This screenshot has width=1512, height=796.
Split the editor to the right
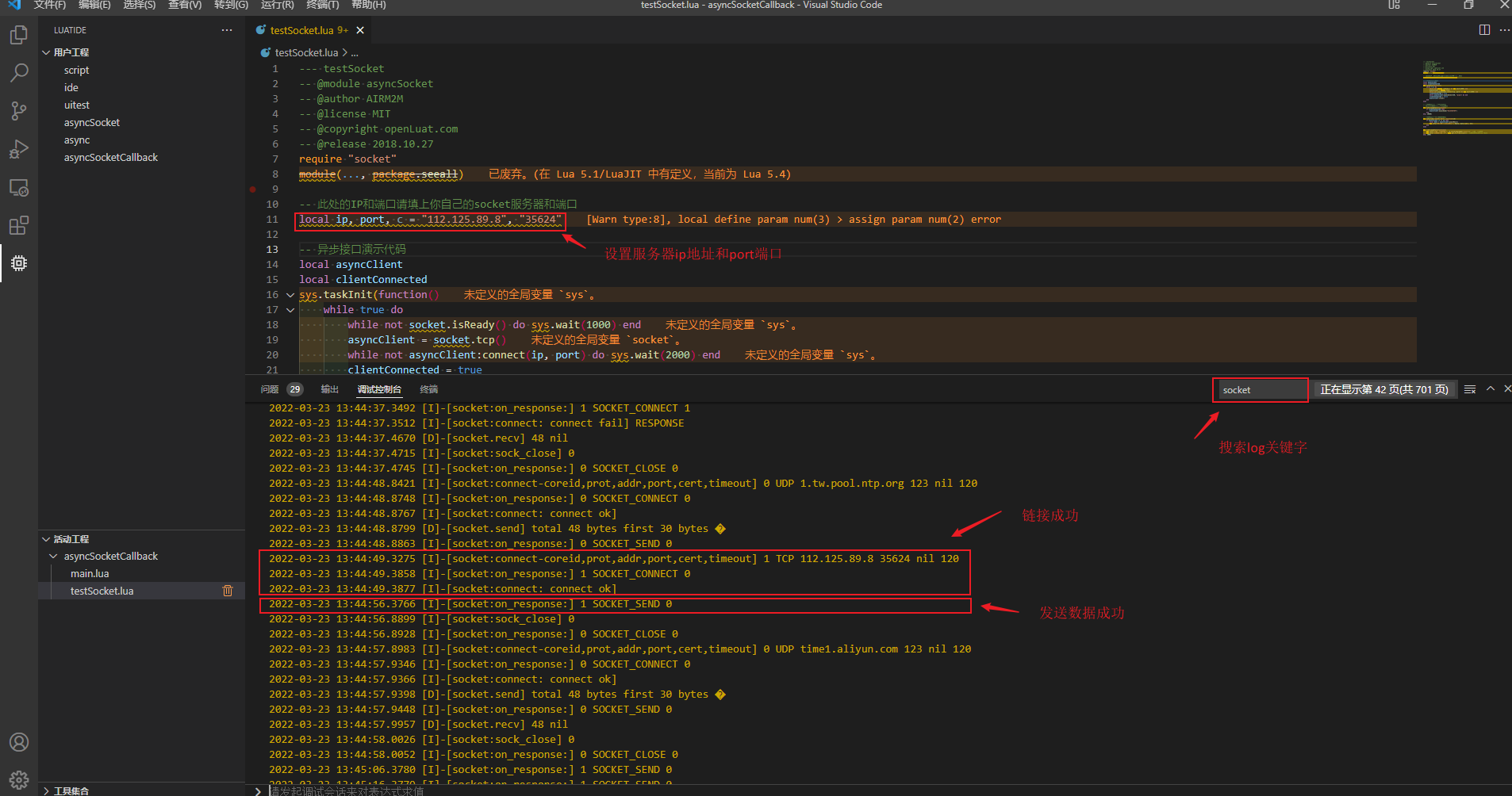[1484, 30]
